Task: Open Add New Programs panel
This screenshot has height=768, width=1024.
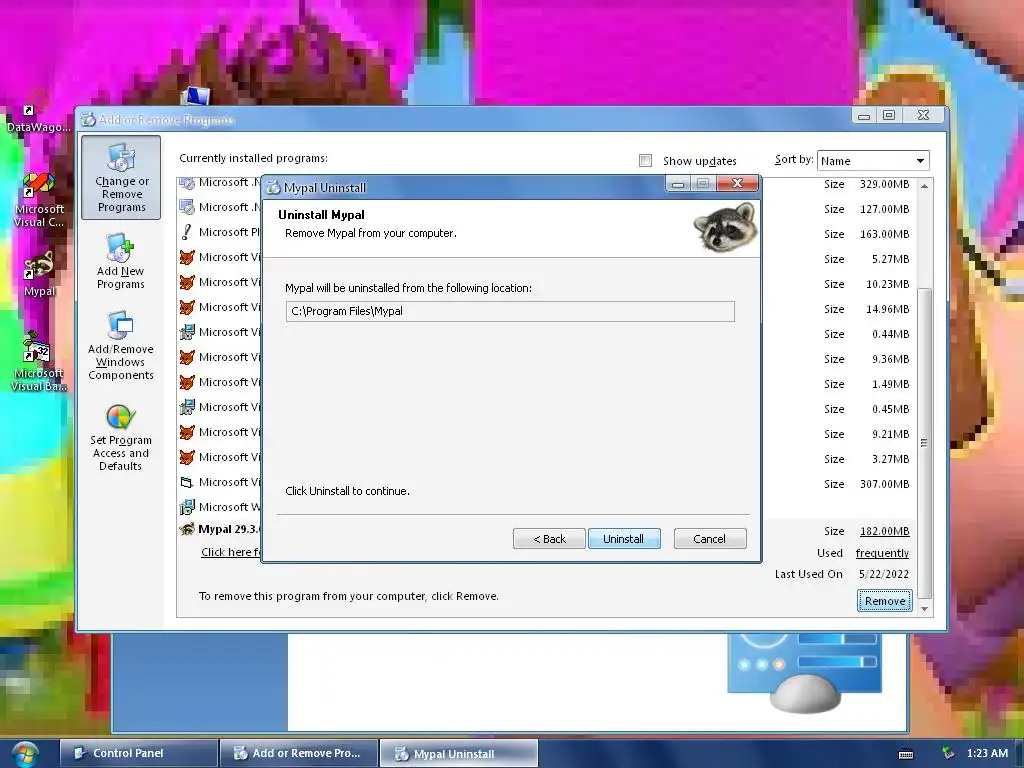Action: pyautogui.click(x=121, y=261)
